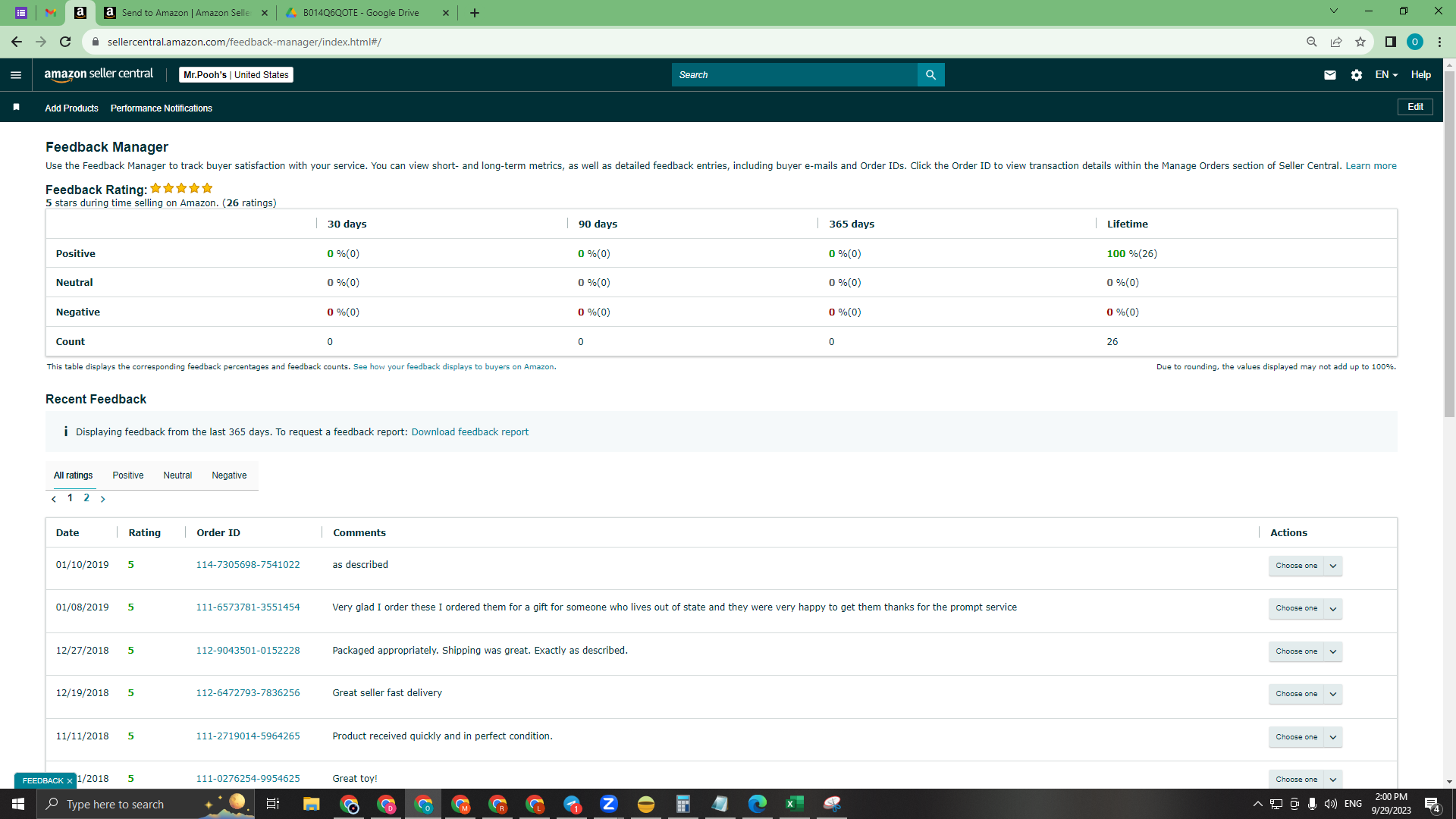Click the bookmark flag icon in navigation bar
The width and height of the screenshot is (1456, 819).
(16, 108)
